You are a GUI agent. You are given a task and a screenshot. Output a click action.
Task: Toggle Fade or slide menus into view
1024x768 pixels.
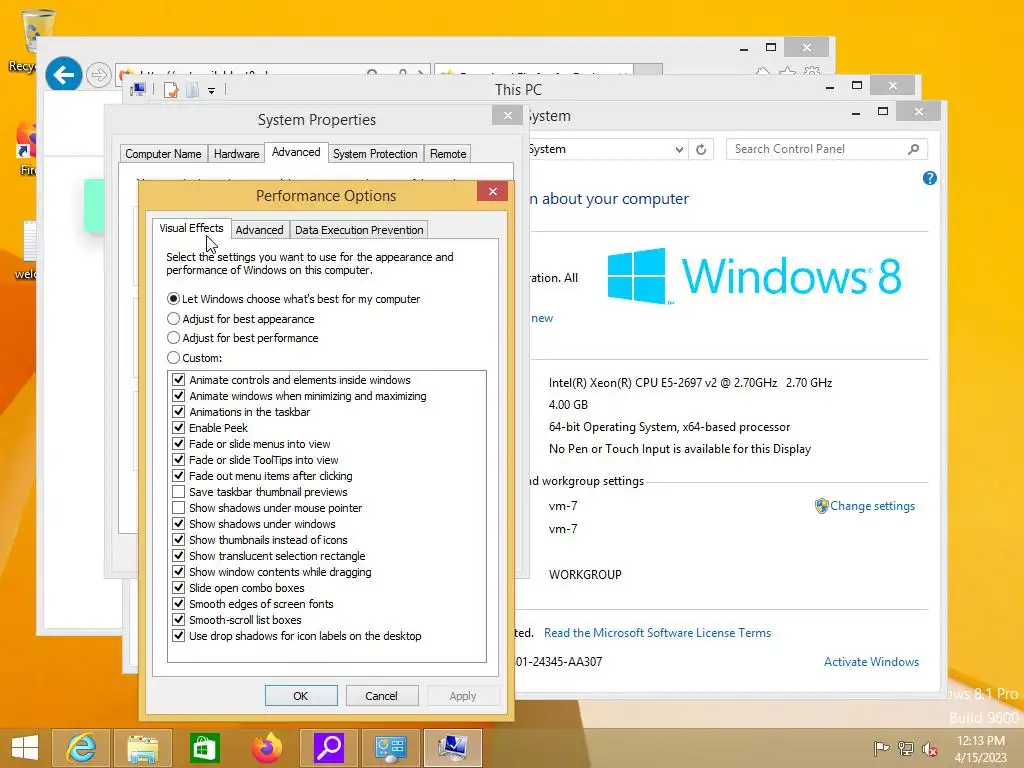pos(178,444)
